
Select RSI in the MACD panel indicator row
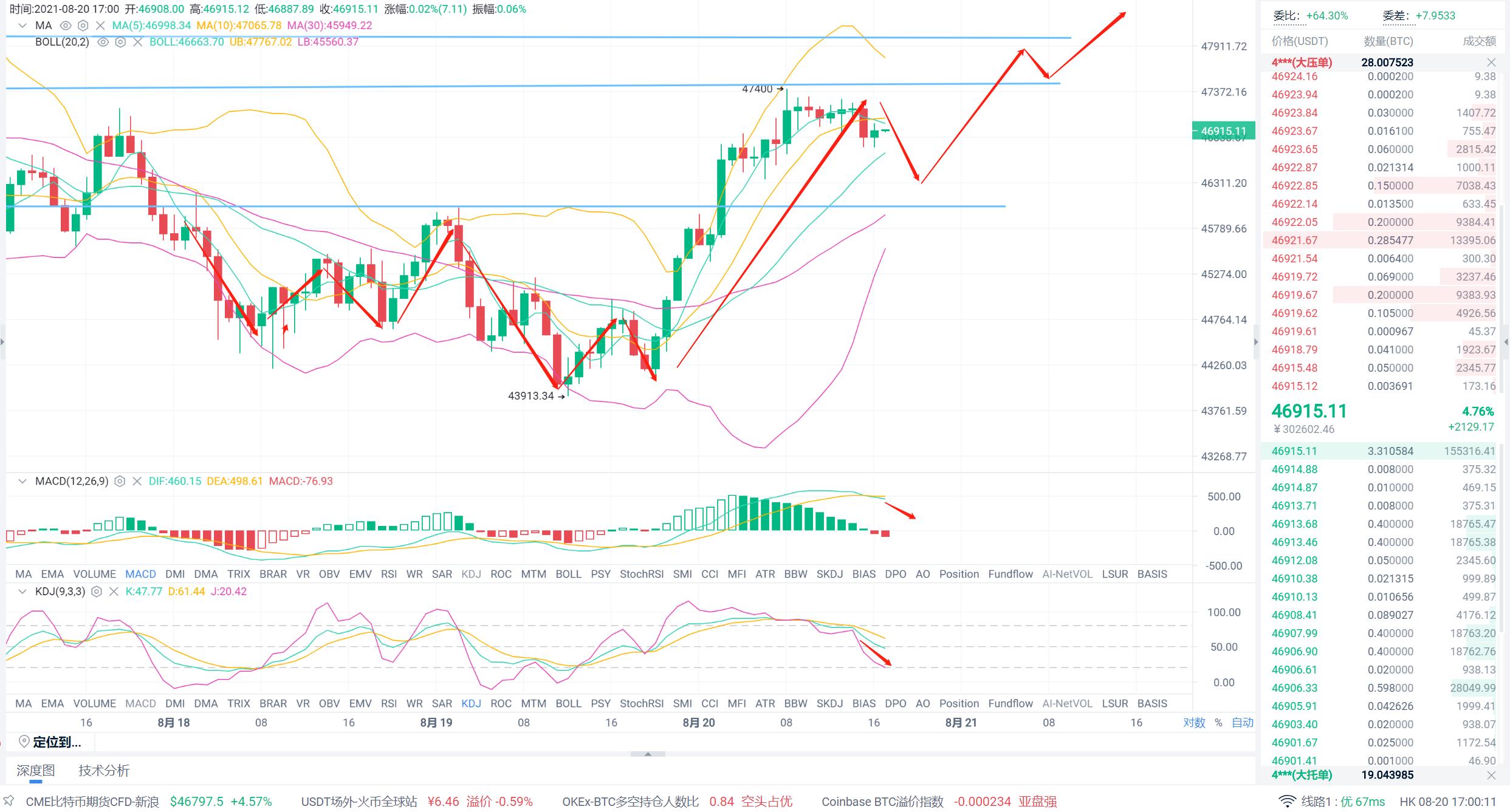coord(389,574)
